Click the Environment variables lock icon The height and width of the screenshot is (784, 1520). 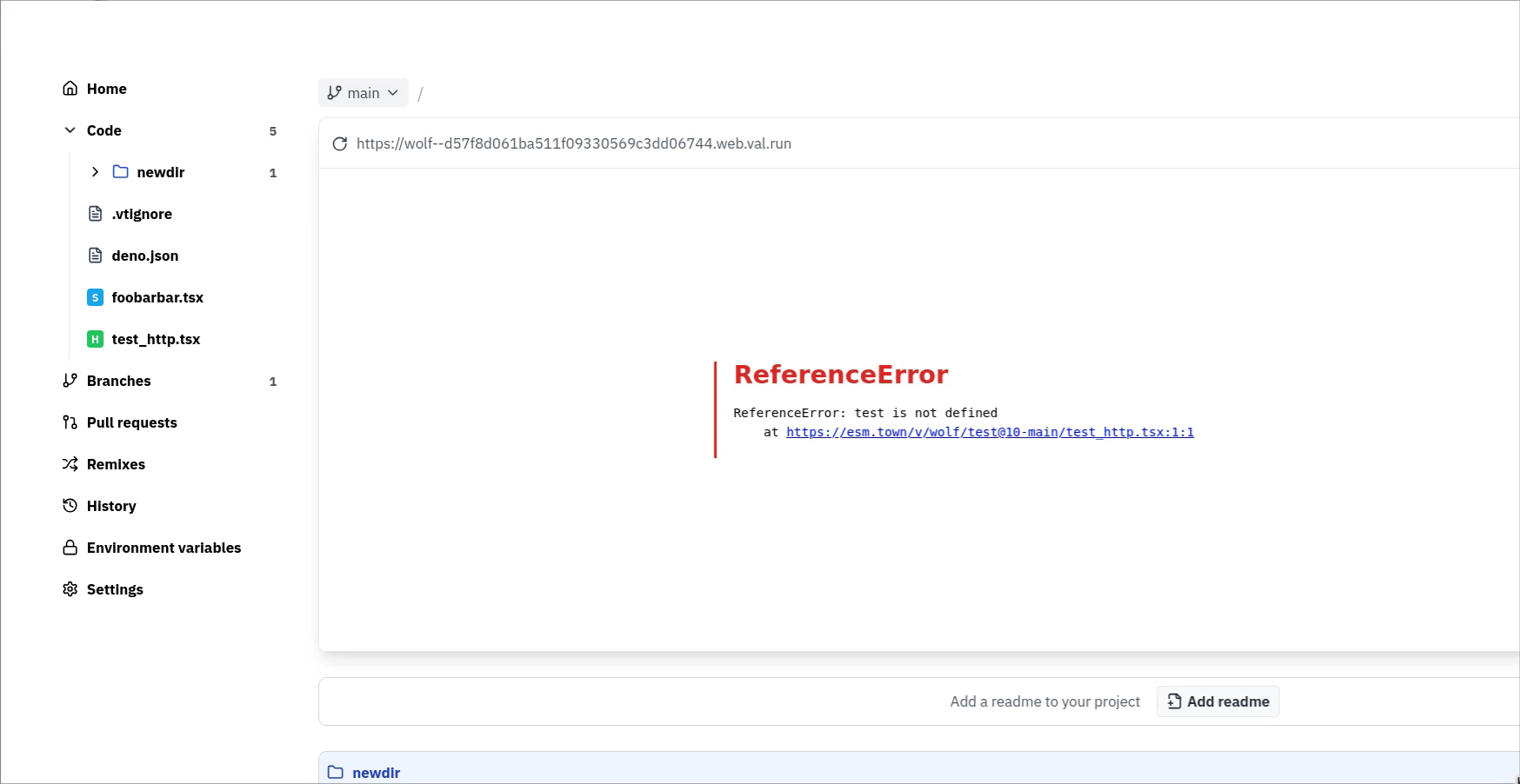(x=70, y=548)
